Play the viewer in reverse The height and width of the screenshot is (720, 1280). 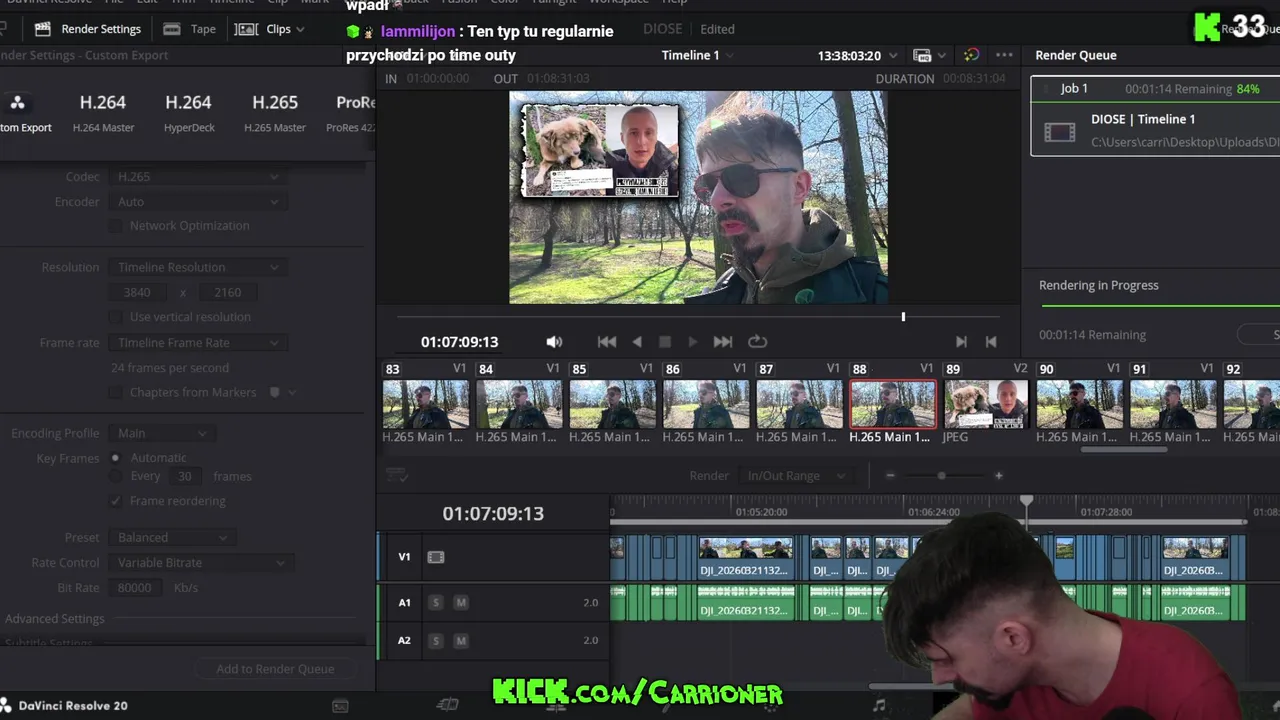[637, 342]
